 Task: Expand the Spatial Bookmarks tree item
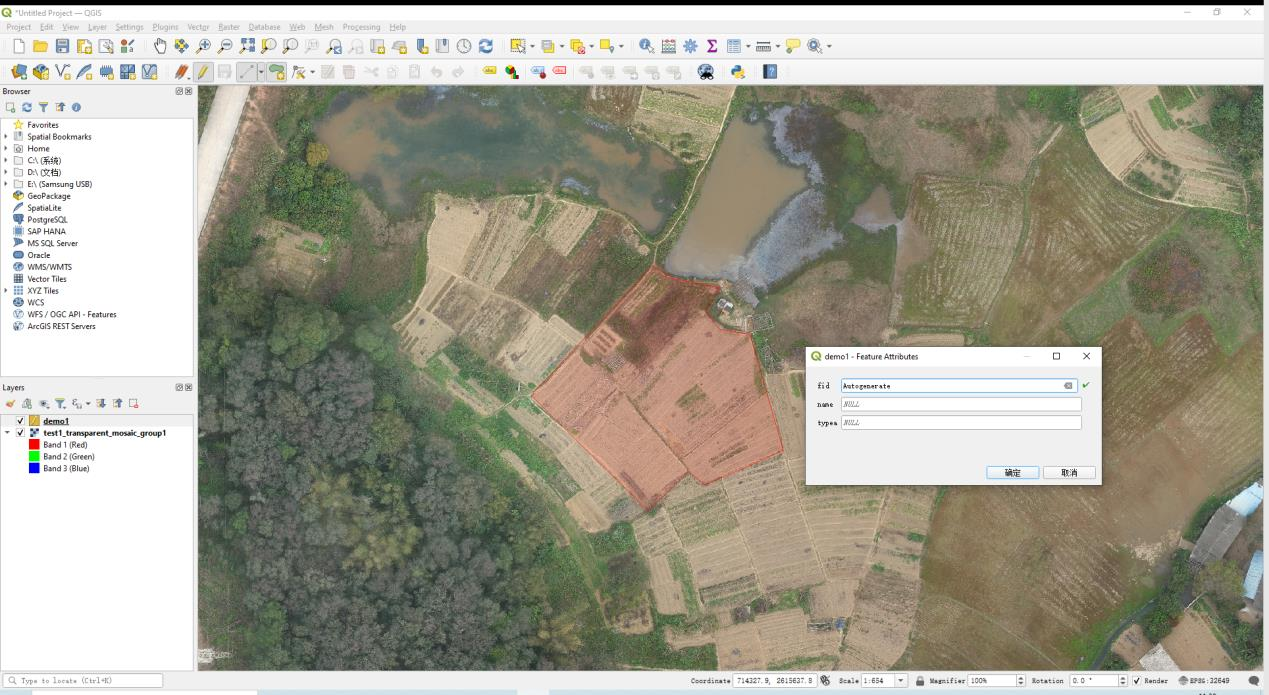tap(6, 137)
